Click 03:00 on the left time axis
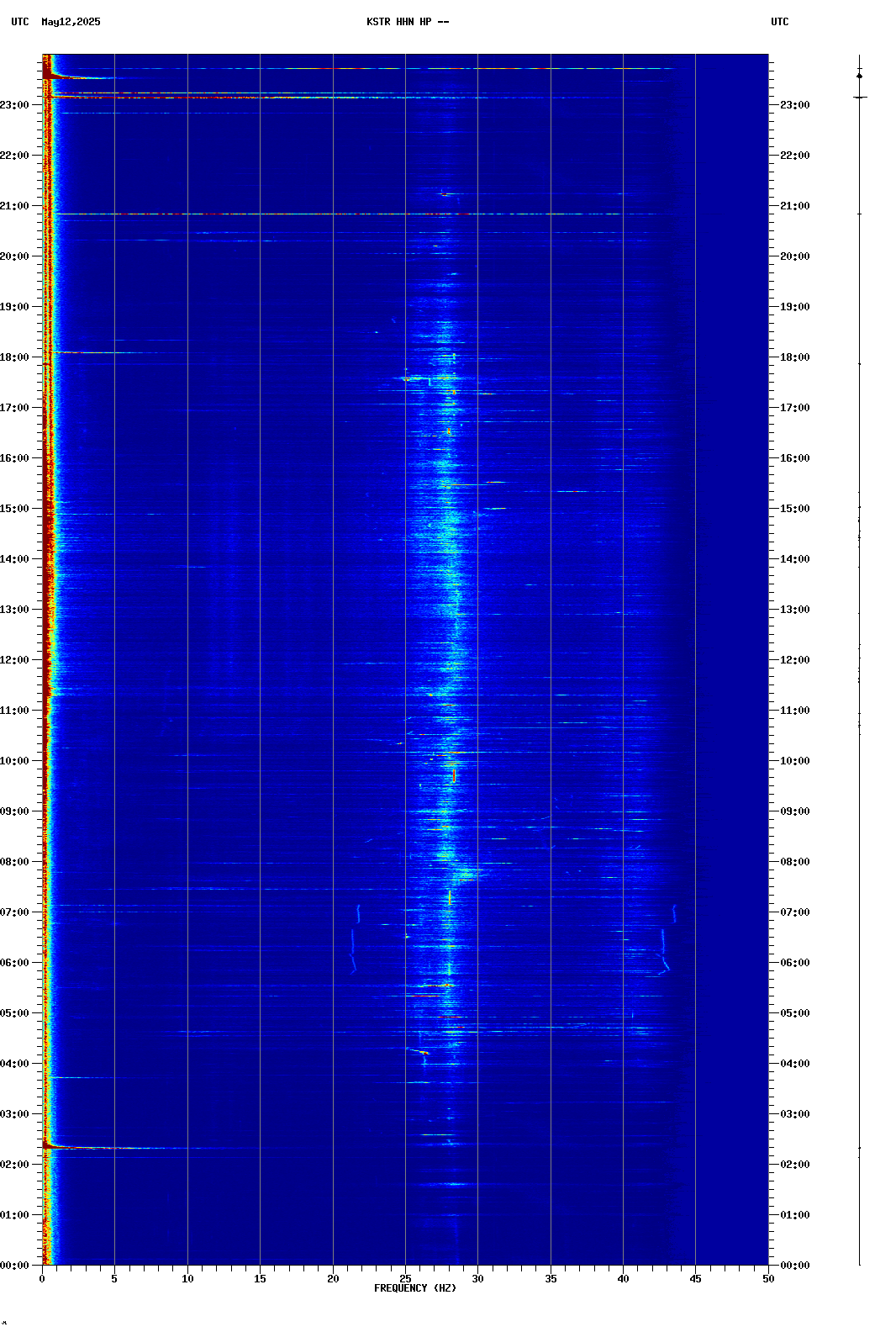The height and width of the screenshot is (1332, 896). click(x=15, y=1114)
